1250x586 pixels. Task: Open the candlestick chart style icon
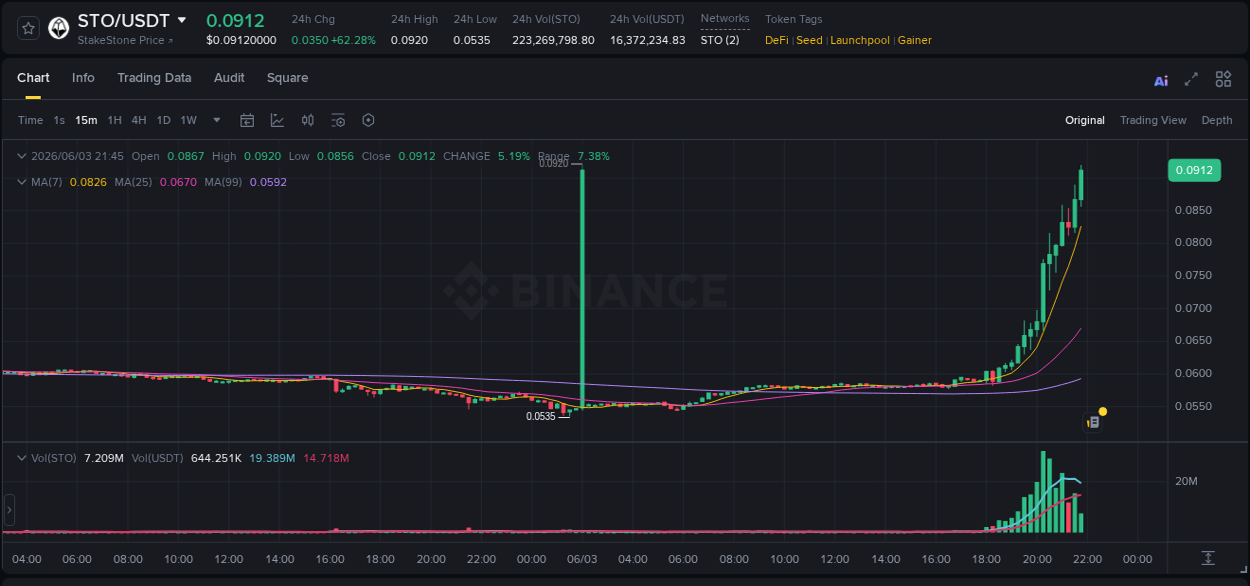coord(308,120)
